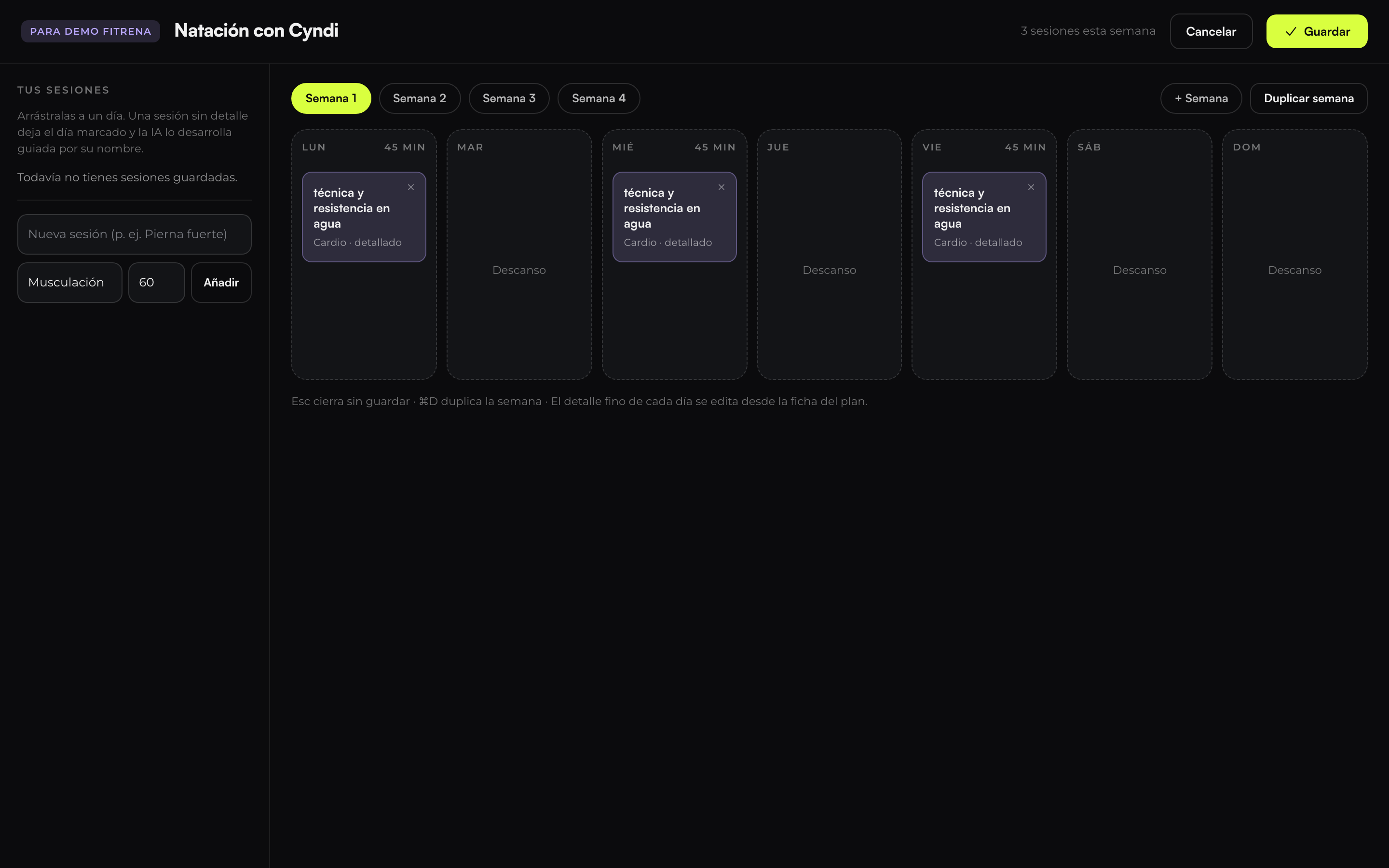Screen dimensions: 1389x868
Task: Remove Wednesday's técnica y resistencia session
Action: [x=722, y=187]
